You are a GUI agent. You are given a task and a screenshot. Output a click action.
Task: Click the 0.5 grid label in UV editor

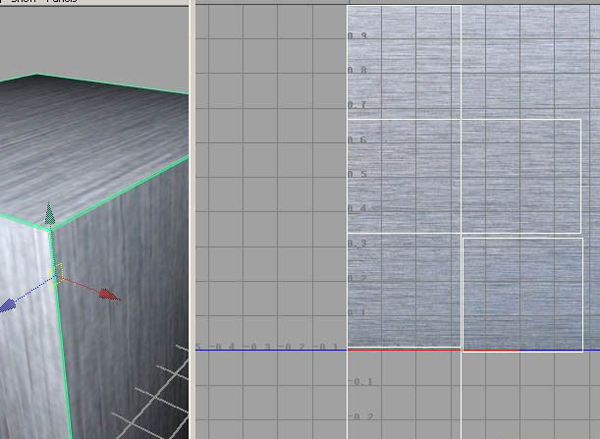click(357, 174)
